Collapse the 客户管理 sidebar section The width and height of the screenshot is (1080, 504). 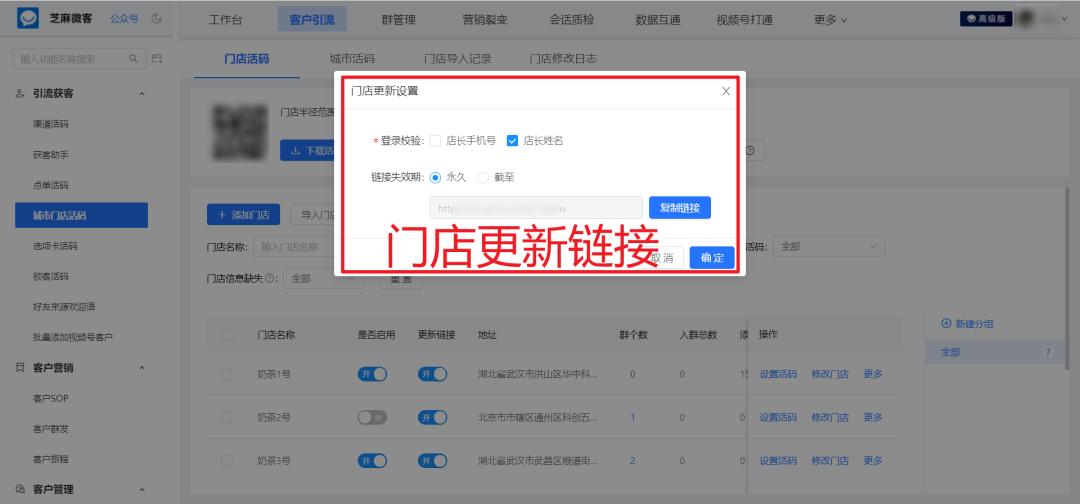tap(142, 490)
